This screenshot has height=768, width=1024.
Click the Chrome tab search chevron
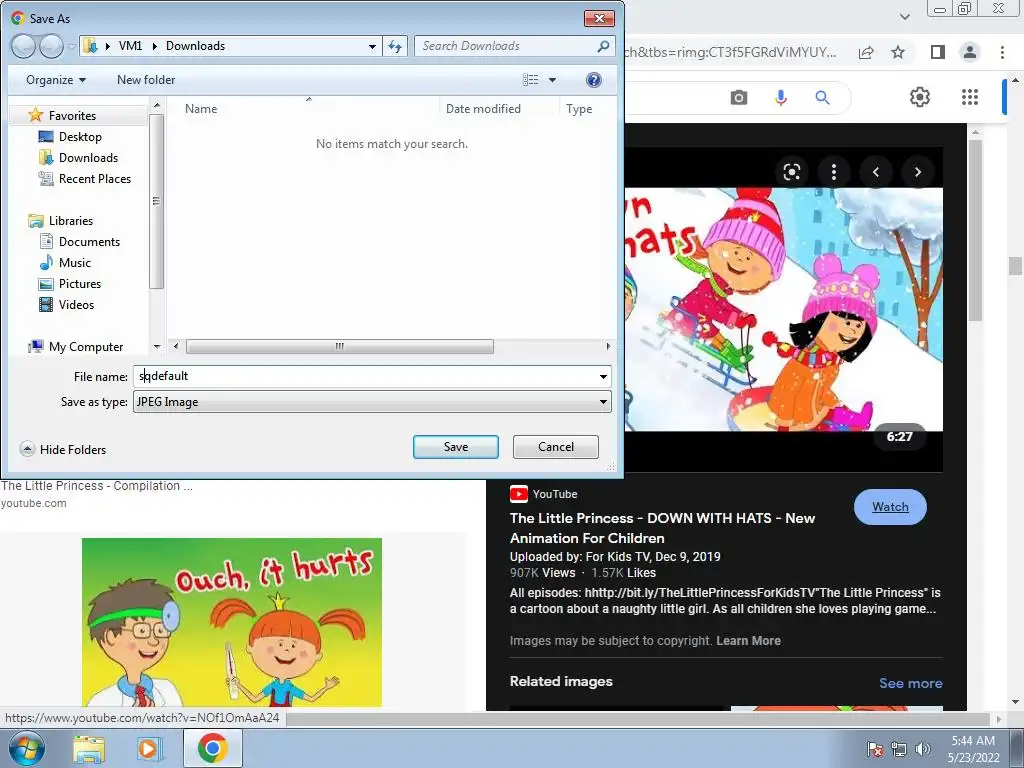tap(904, 16)
